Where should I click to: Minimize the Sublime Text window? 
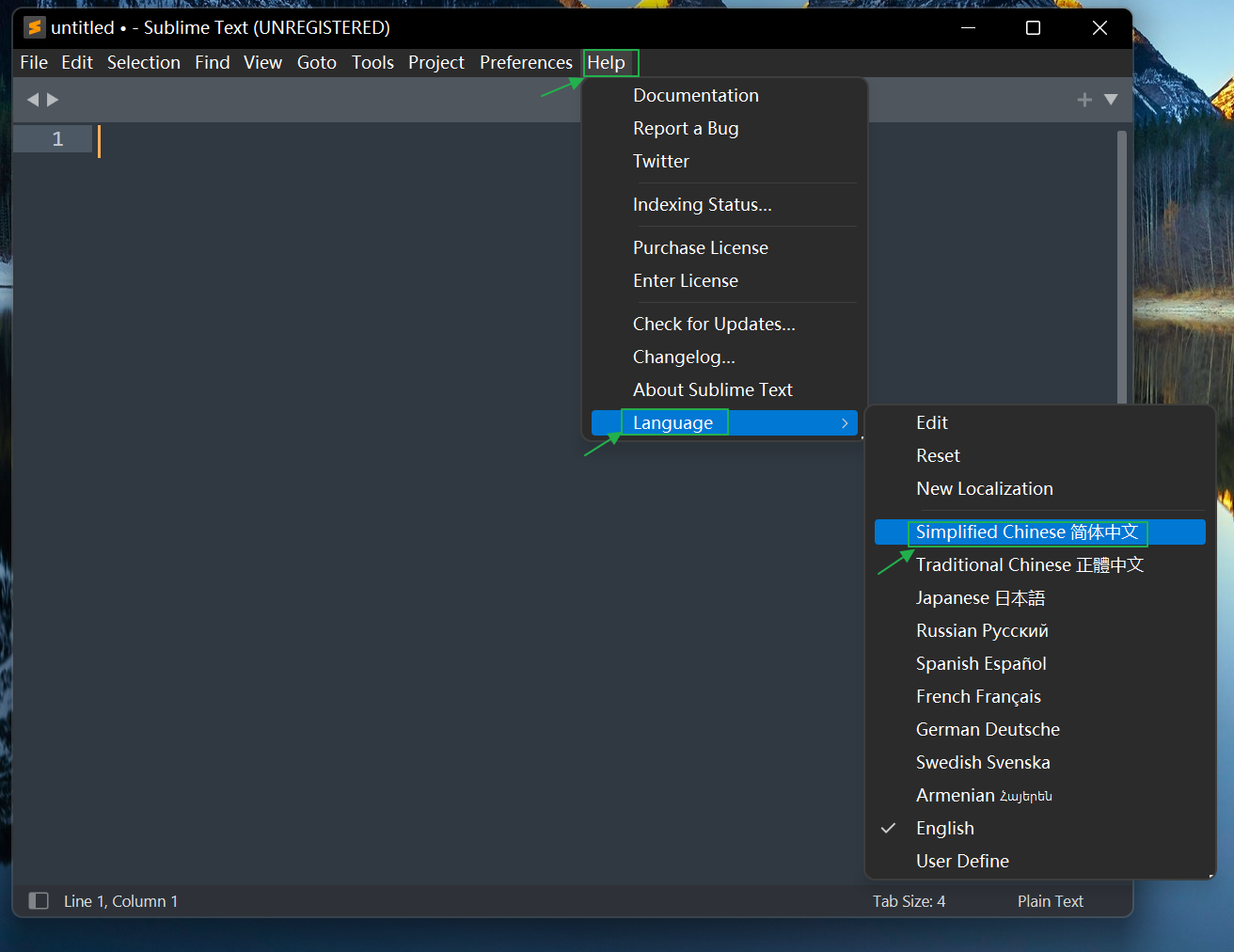click(x=968, y=27)
